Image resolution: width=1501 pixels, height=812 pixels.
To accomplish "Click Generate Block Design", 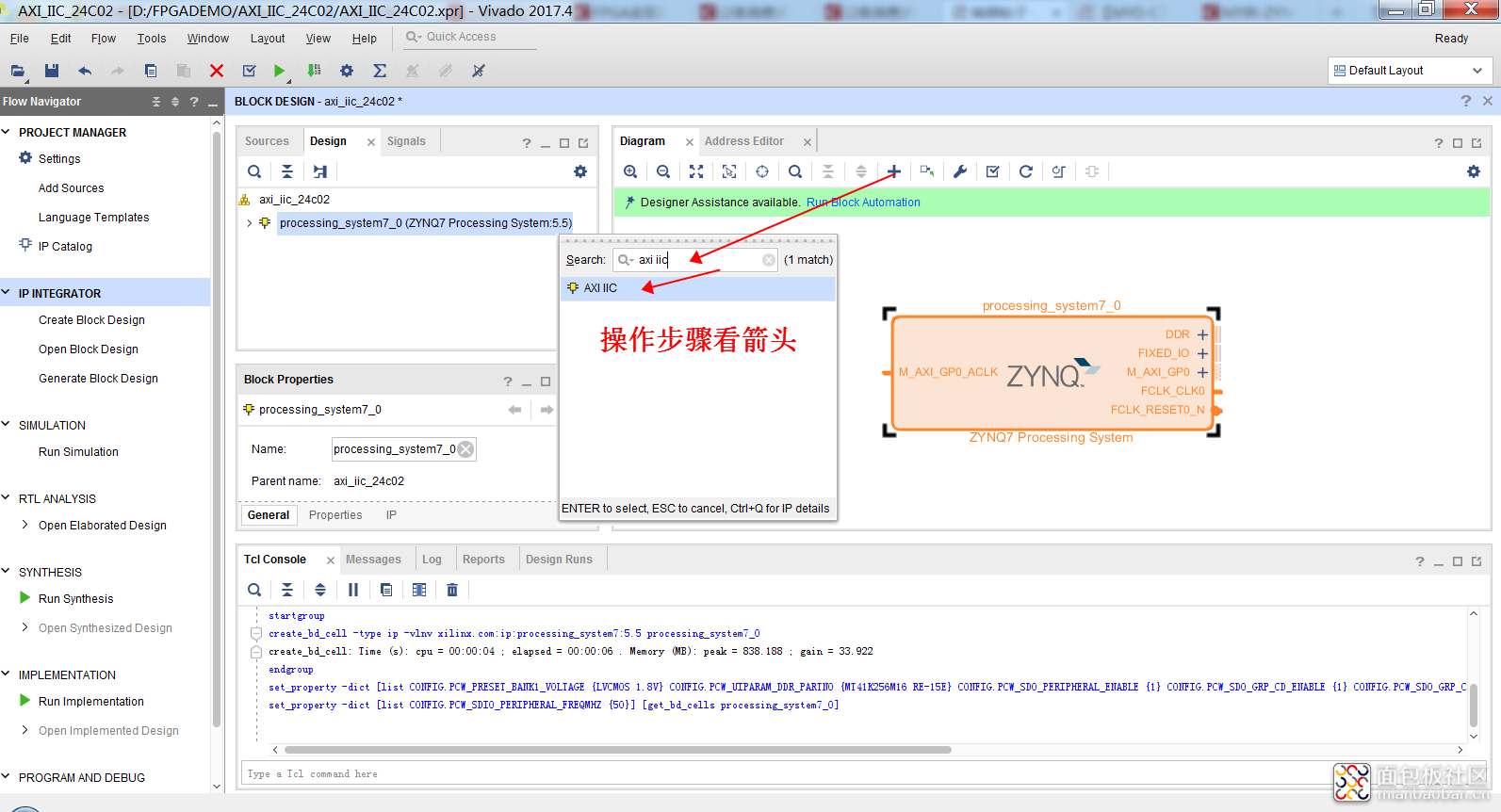I will [x=98, y=379].
